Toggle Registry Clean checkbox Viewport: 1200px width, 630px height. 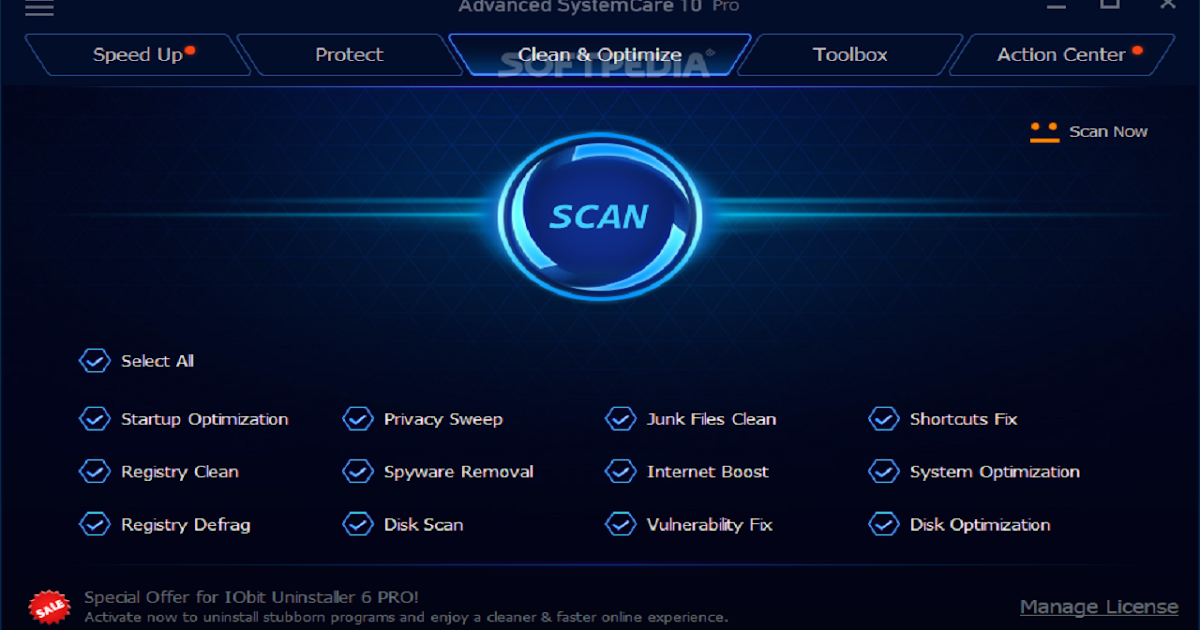click(x=95, y=472)
